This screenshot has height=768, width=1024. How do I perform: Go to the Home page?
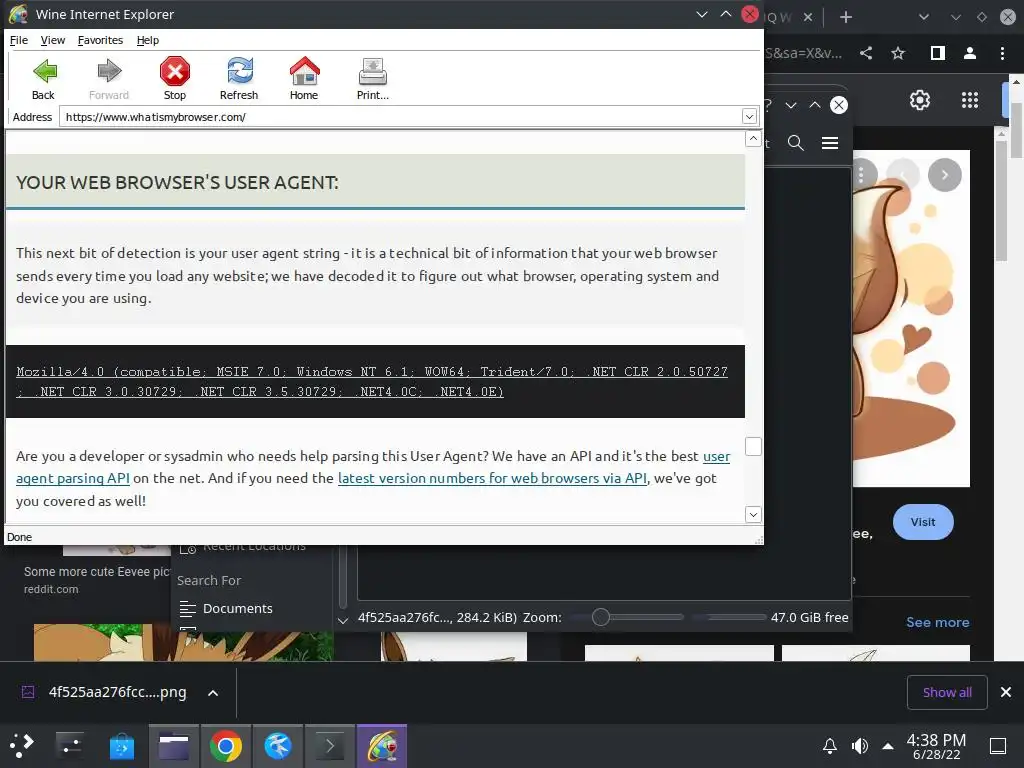coord(304,79)
